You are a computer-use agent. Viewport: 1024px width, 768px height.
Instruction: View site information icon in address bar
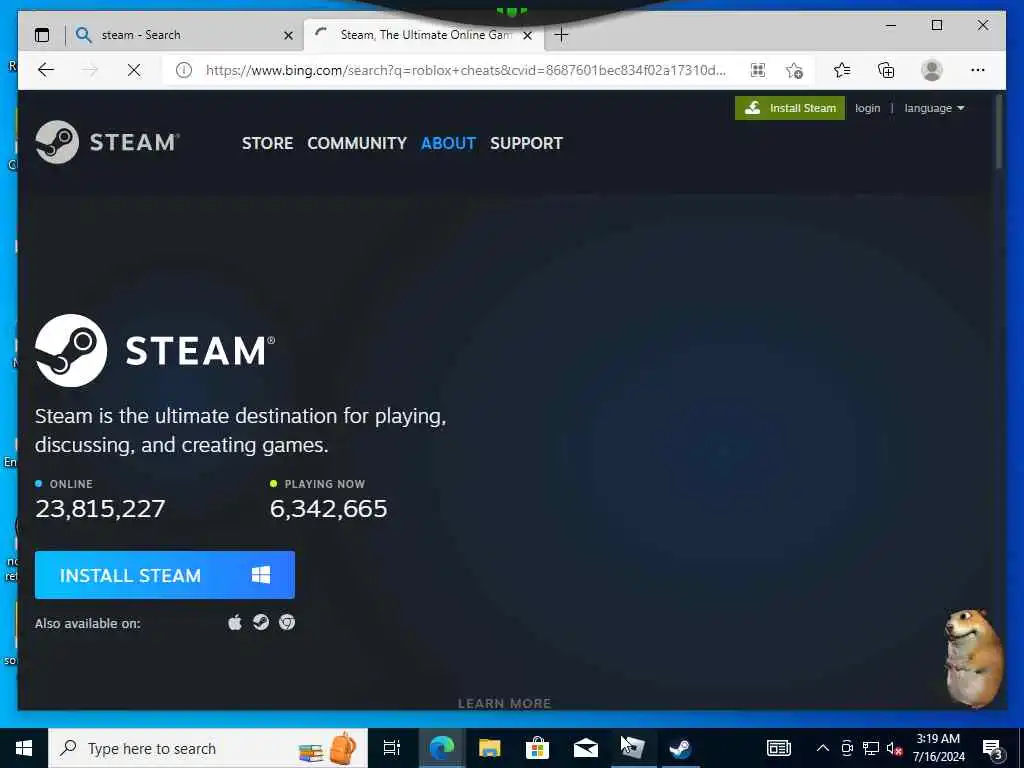(x=184, y=70)
